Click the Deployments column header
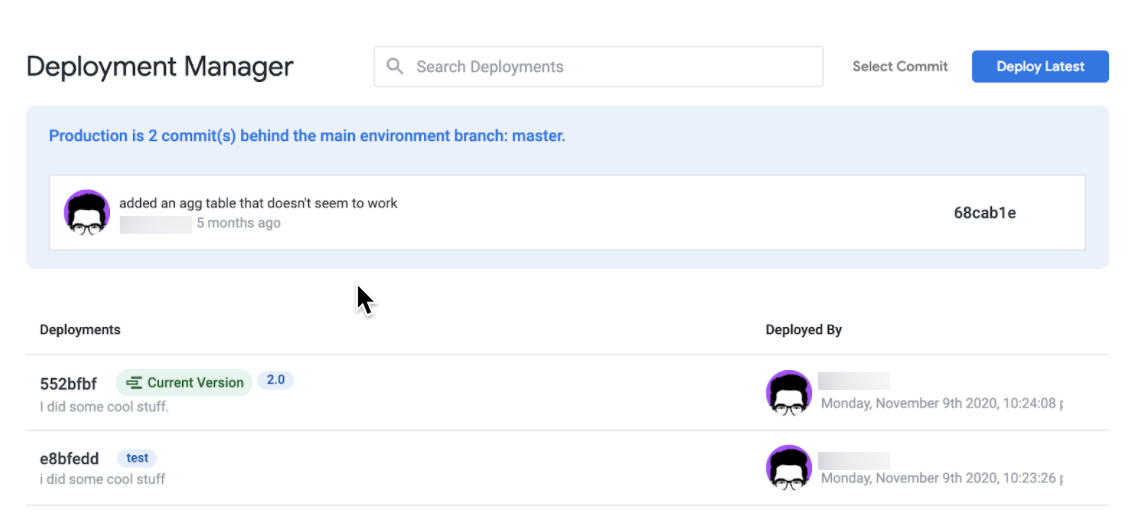 [x=80, y=330]
